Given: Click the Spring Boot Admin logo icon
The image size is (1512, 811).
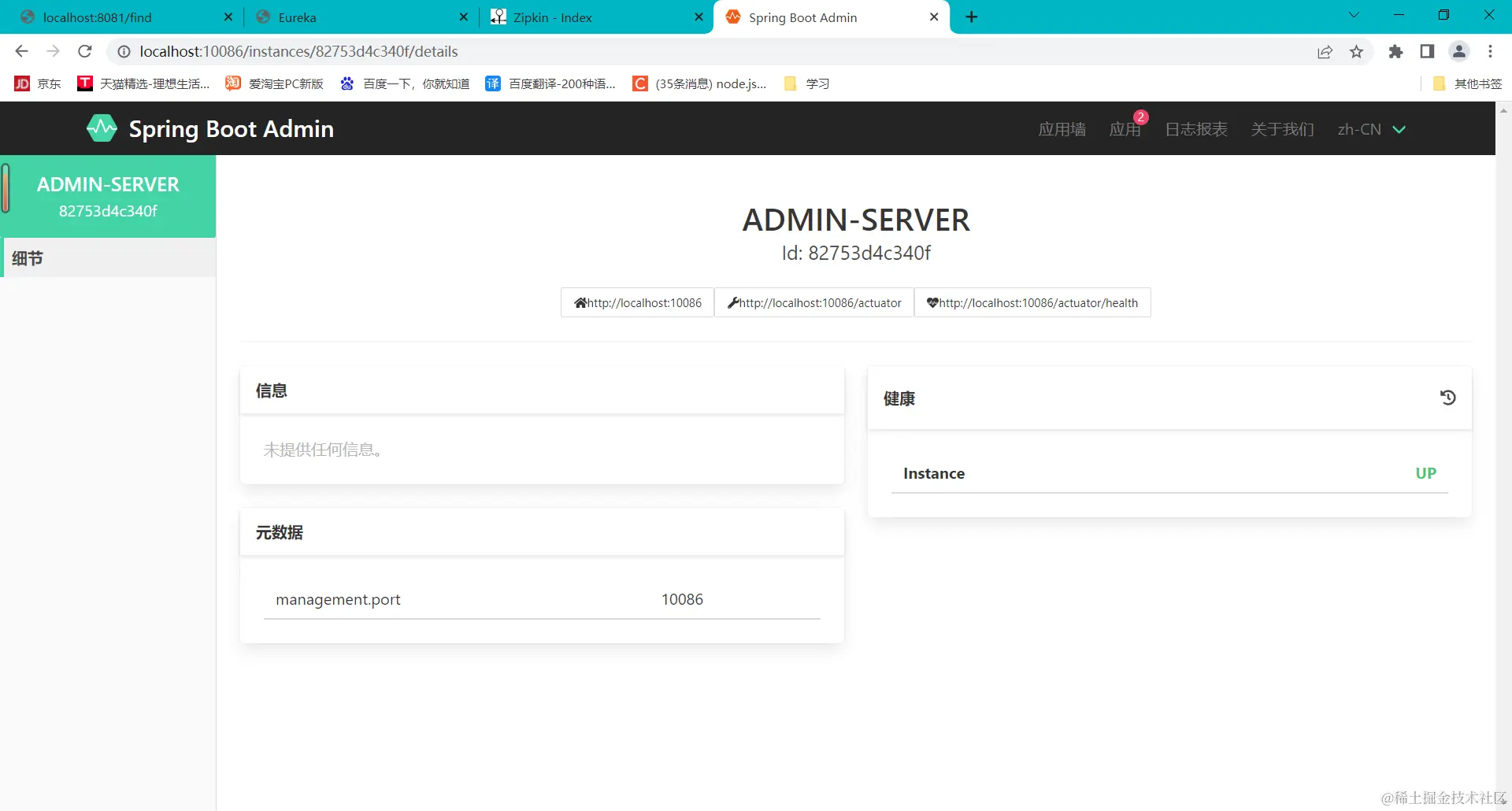Looking at the screenshot, I should click(102, 128).
